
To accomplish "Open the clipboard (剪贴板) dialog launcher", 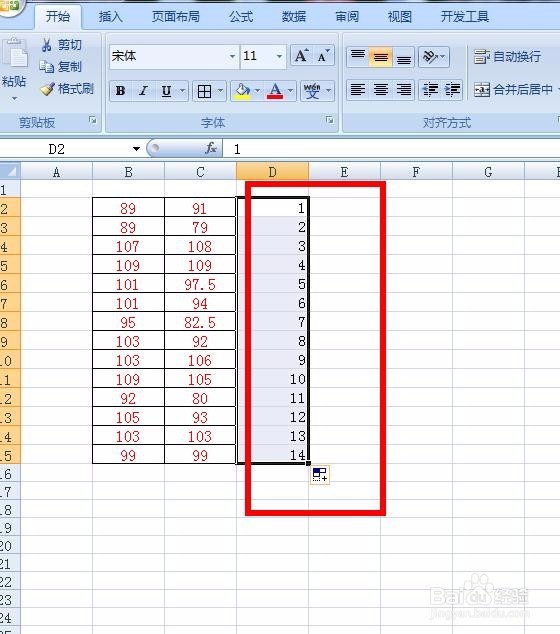I will (x=93, y=120).
